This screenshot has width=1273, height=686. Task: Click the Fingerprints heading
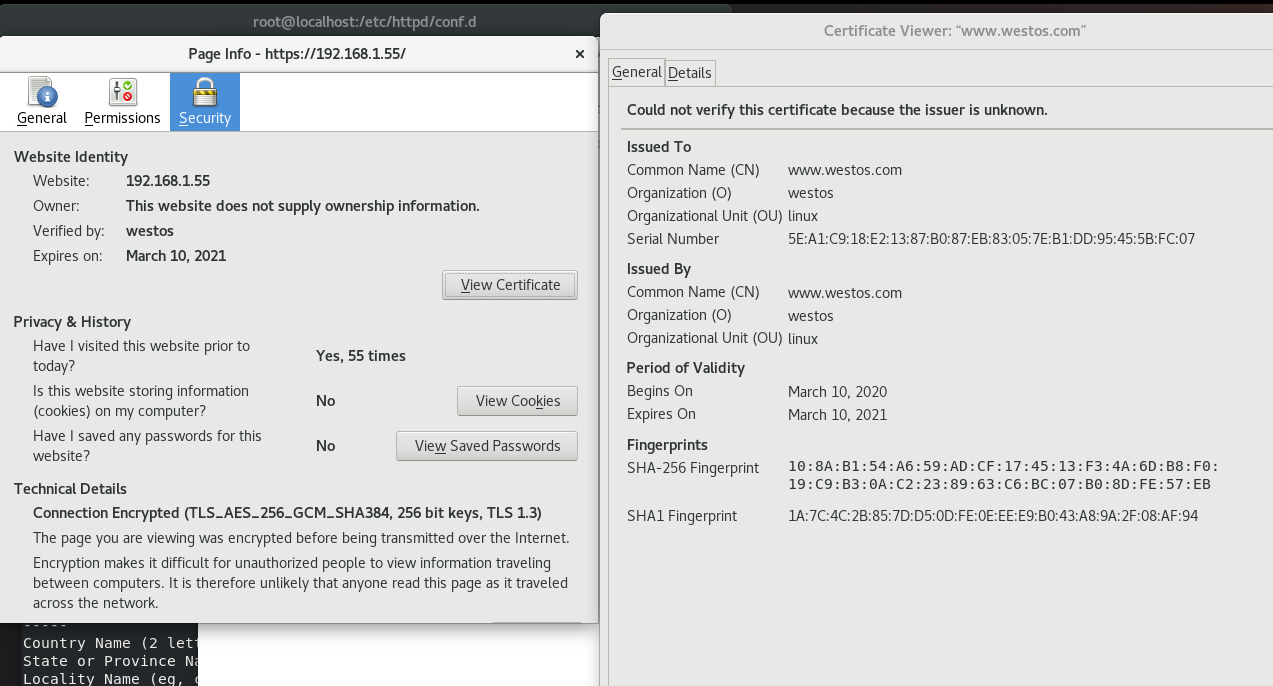point(667,445)
